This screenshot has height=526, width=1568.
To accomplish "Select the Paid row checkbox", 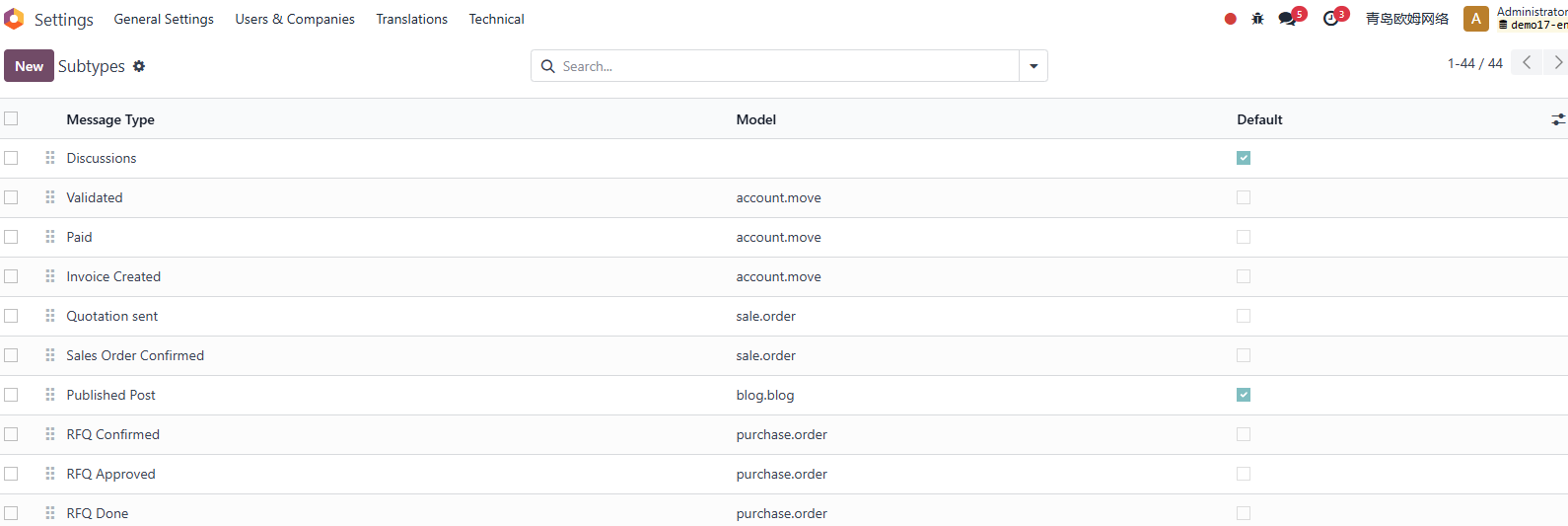I will pos(11,237).
